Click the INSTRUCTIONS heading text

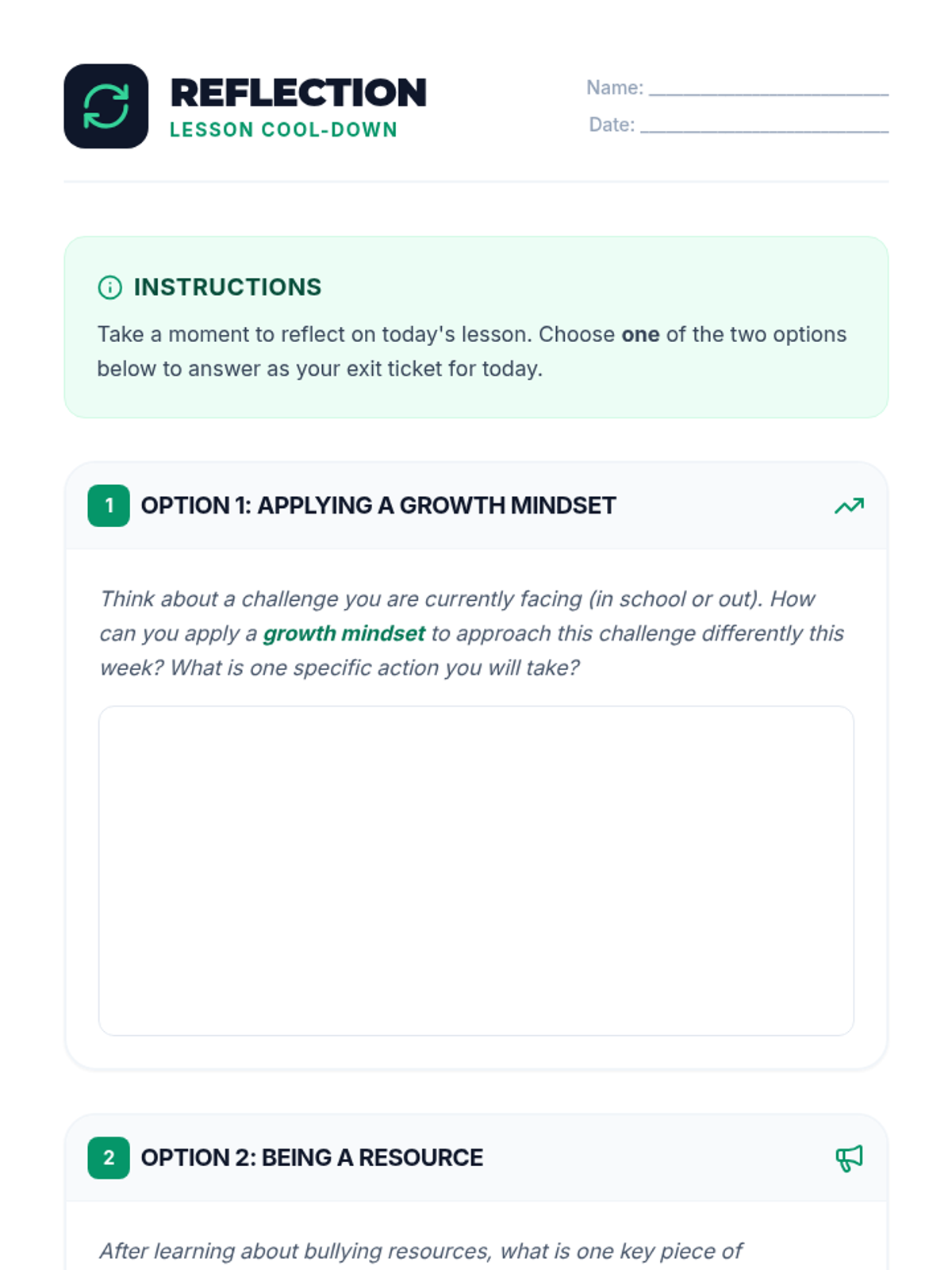coord(228,287)
